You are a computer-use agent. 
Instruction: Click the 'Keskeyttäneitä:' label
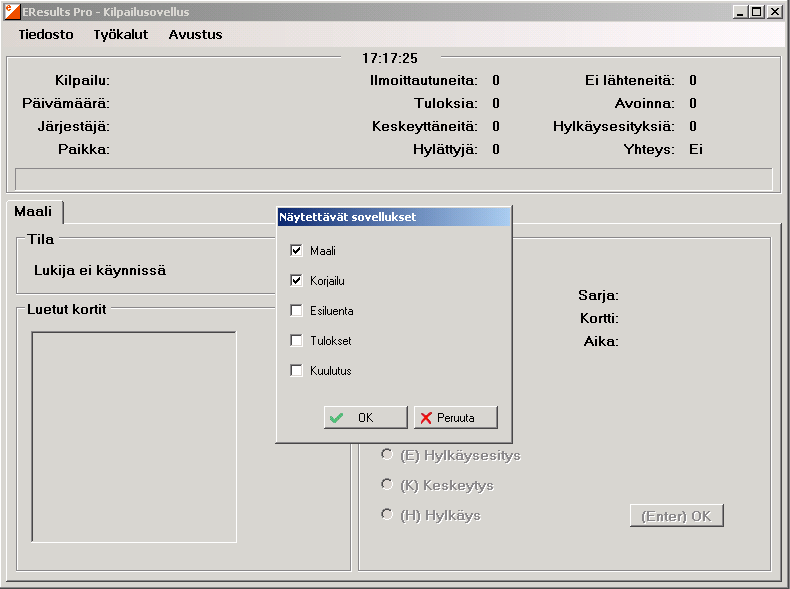pos(425,126)
